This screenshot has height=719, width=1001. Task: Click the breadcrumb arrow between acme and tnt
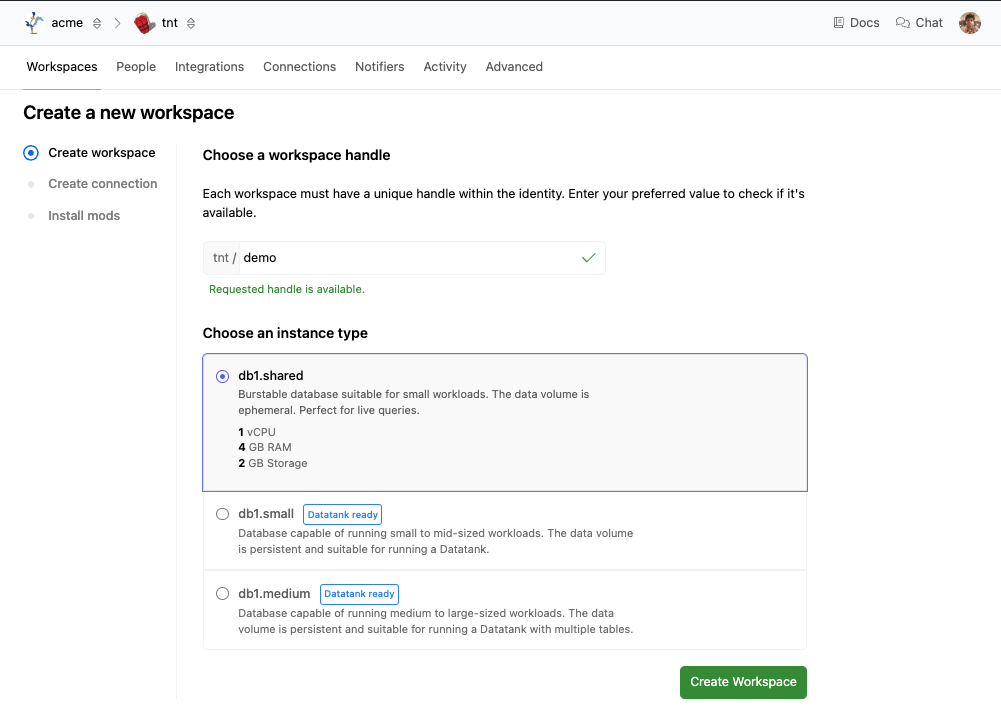point(118,23)
